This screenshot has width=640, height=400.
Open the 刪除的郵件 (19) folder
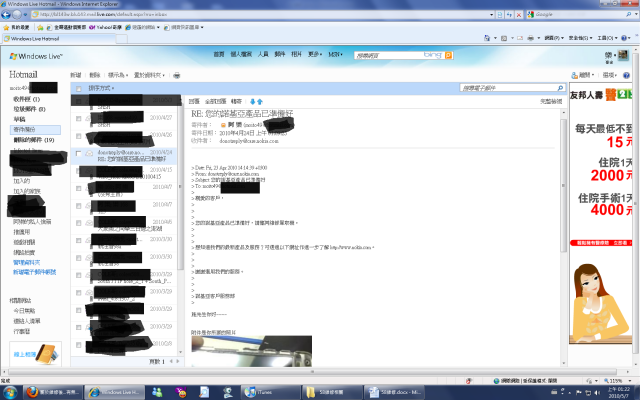pyautogui.click(x=34, y=140)
